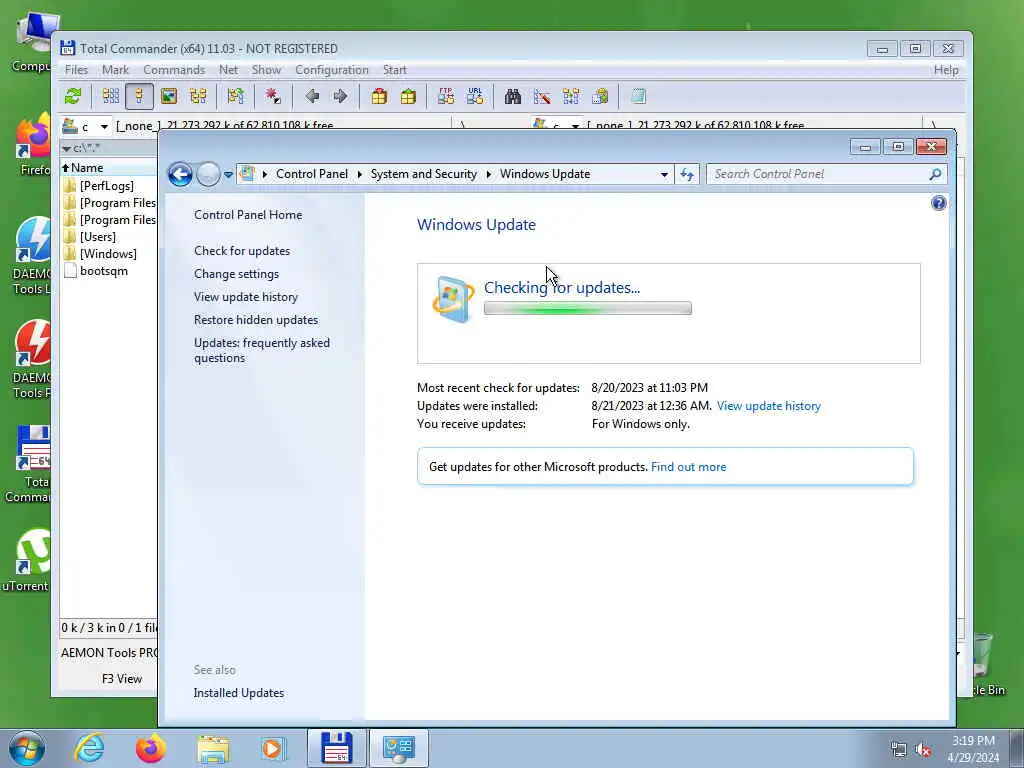
Task: Go back with Total Commander's left arrow icon
Action: pos(312,97)
